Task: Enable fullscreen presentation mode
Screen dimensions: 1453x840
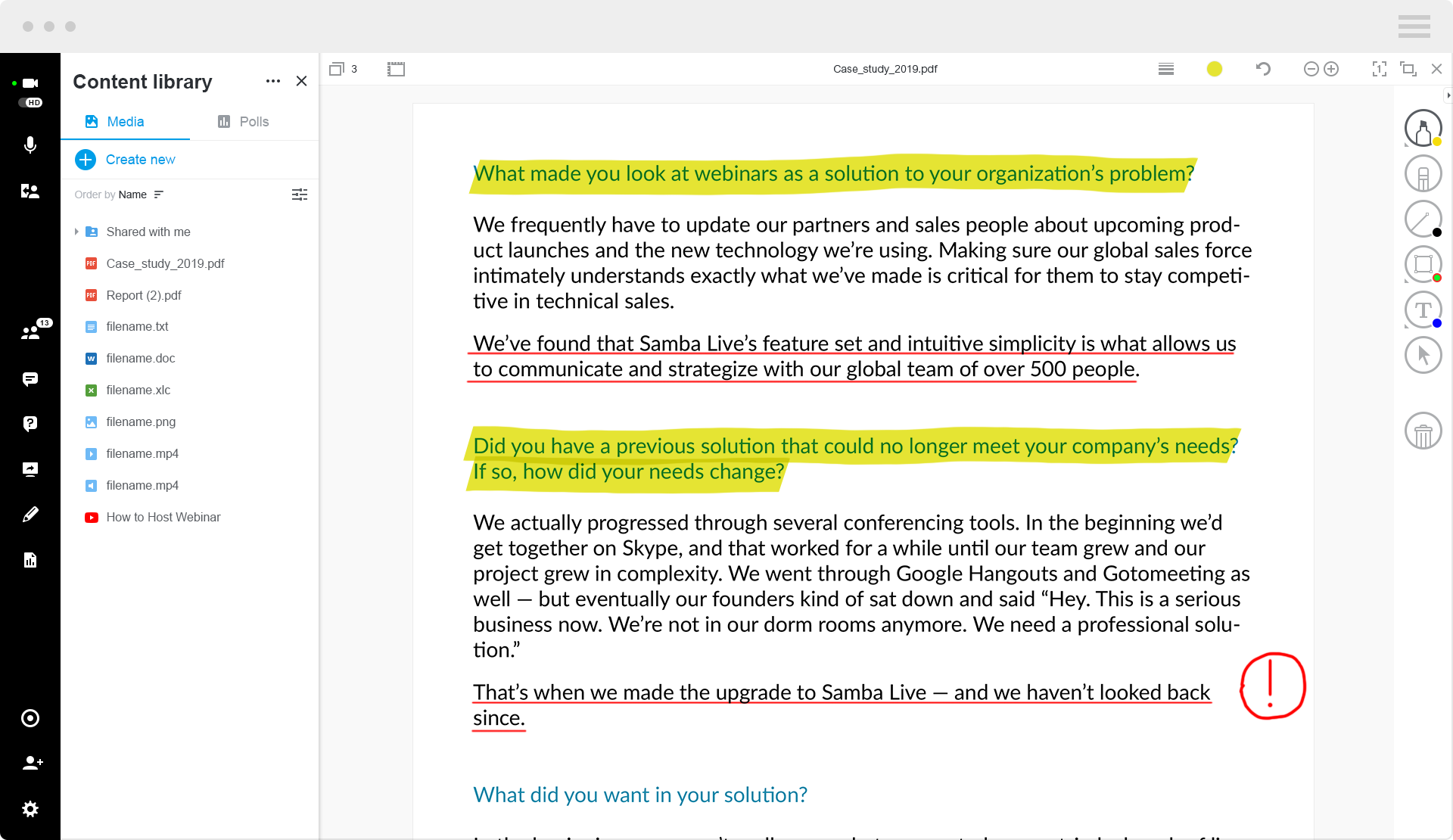Action: [x=1379, y=69]
